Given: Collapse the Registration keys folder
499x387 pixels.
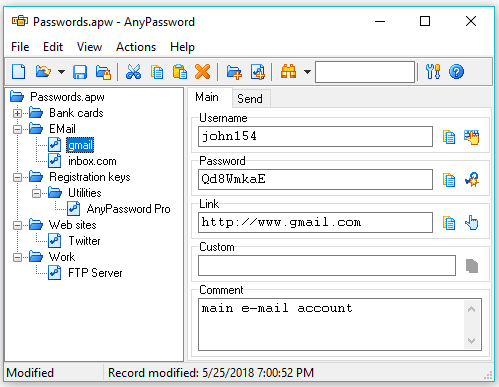Looking at the screenshot, I should click(x=17, y=177).
